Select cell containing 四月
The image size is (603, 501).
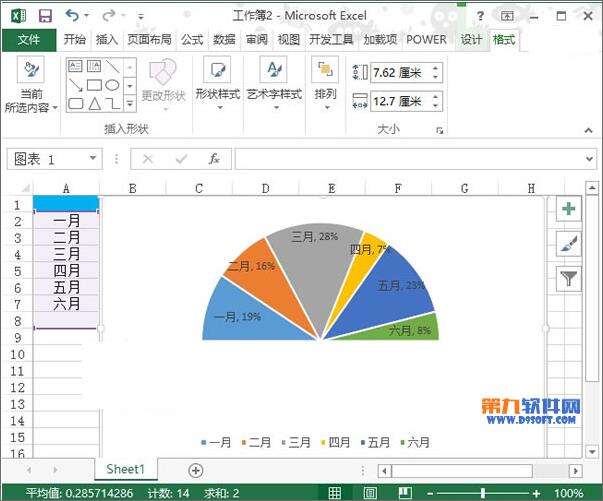66,271
